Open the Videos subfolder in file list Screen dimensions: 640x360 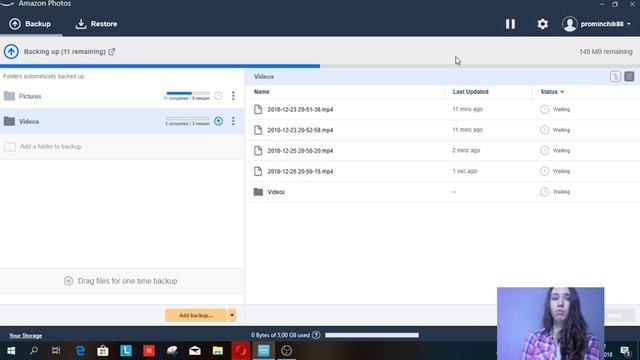[x=442, y=192]
